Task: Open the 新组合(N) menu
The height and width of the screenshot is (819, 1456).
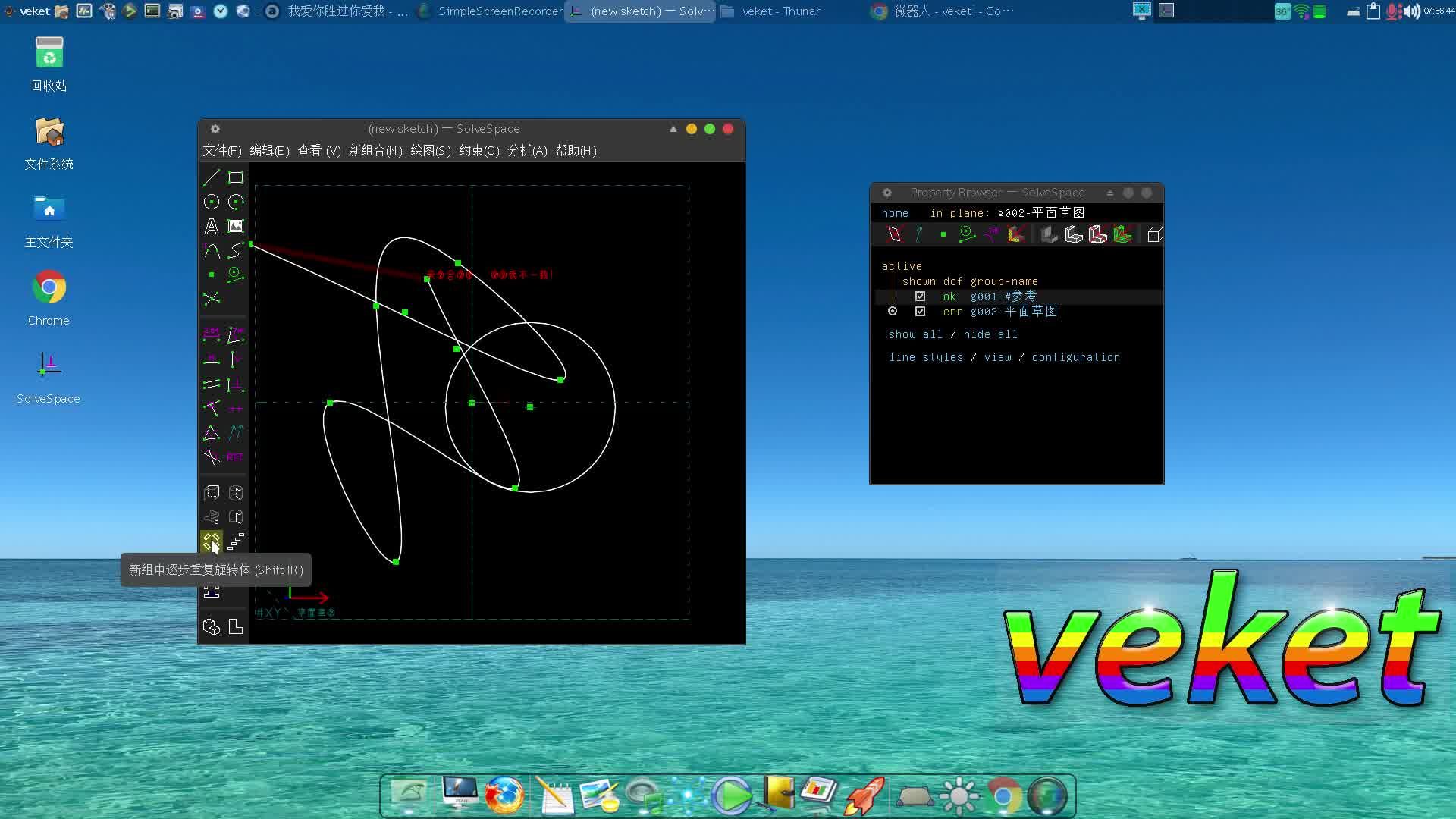Action: click(375, 151)
